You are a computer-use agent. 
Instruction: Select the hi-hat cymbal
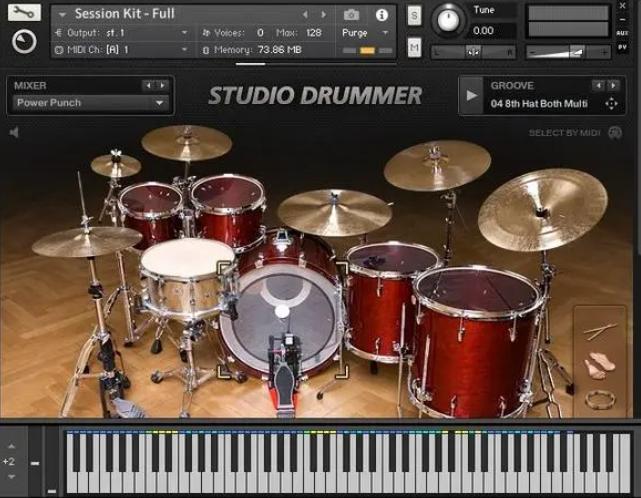[87, 241]
